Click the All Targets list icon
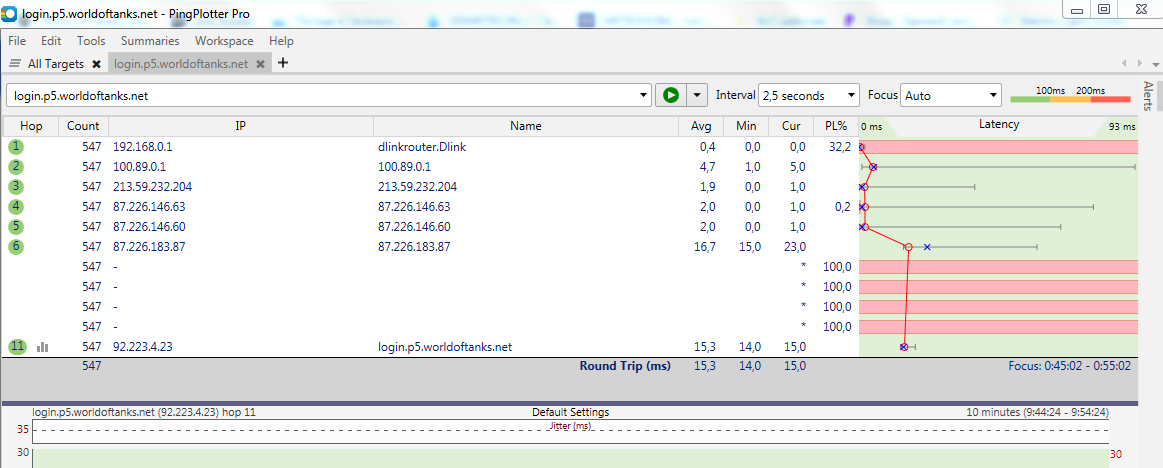Screen dimensions: 1163x468 coord(14,64)
